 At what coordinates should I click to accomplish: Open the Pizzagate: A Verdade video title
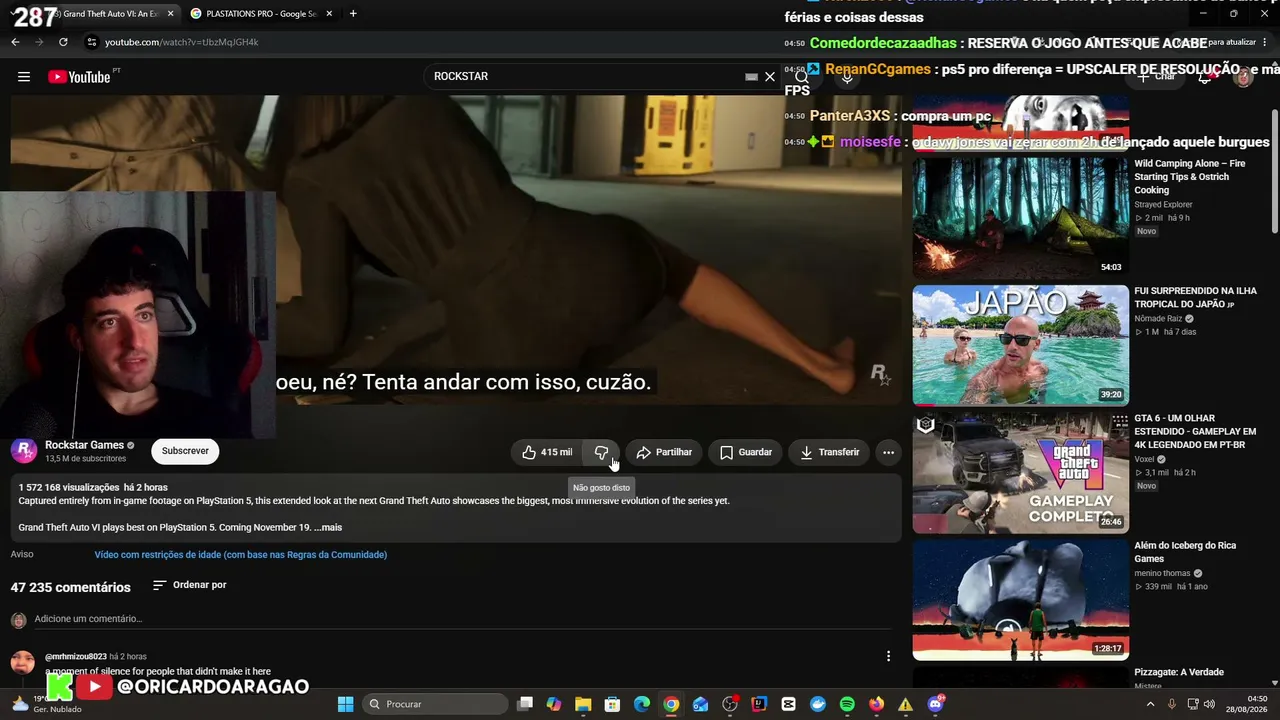pyautogui.click(x=1179, y=672)
